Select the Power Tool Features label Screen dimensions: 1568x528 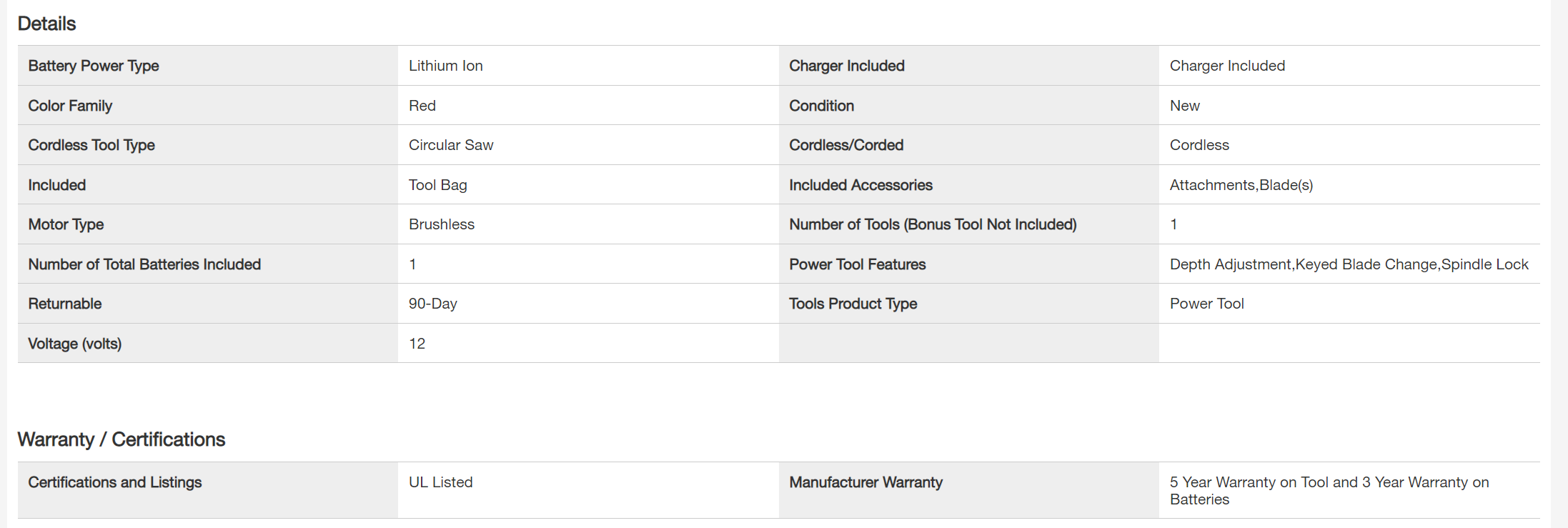tap(857, 264)
